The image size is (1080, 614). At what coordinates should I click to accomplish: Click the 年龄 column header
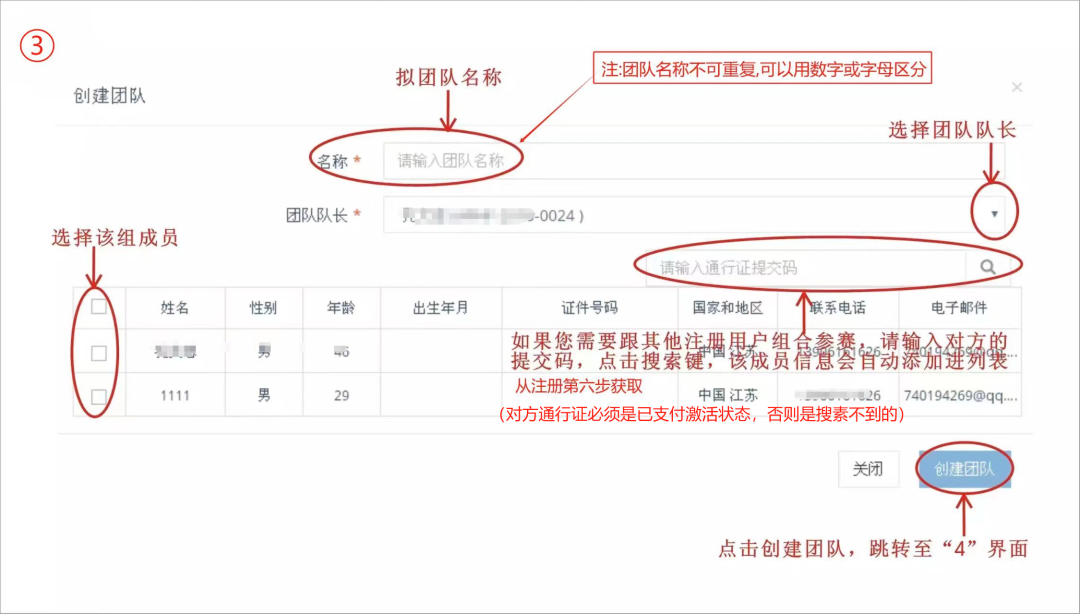tap(341, 308)
